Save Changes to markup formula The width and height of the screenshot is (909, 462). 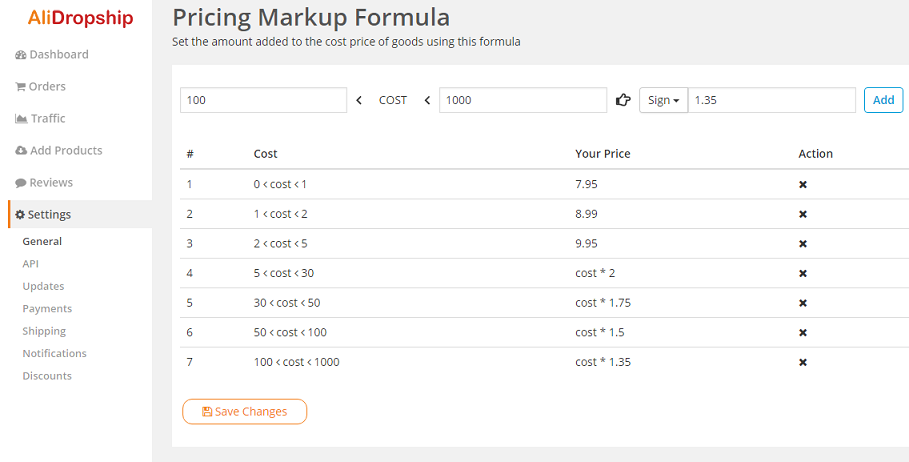244,411
